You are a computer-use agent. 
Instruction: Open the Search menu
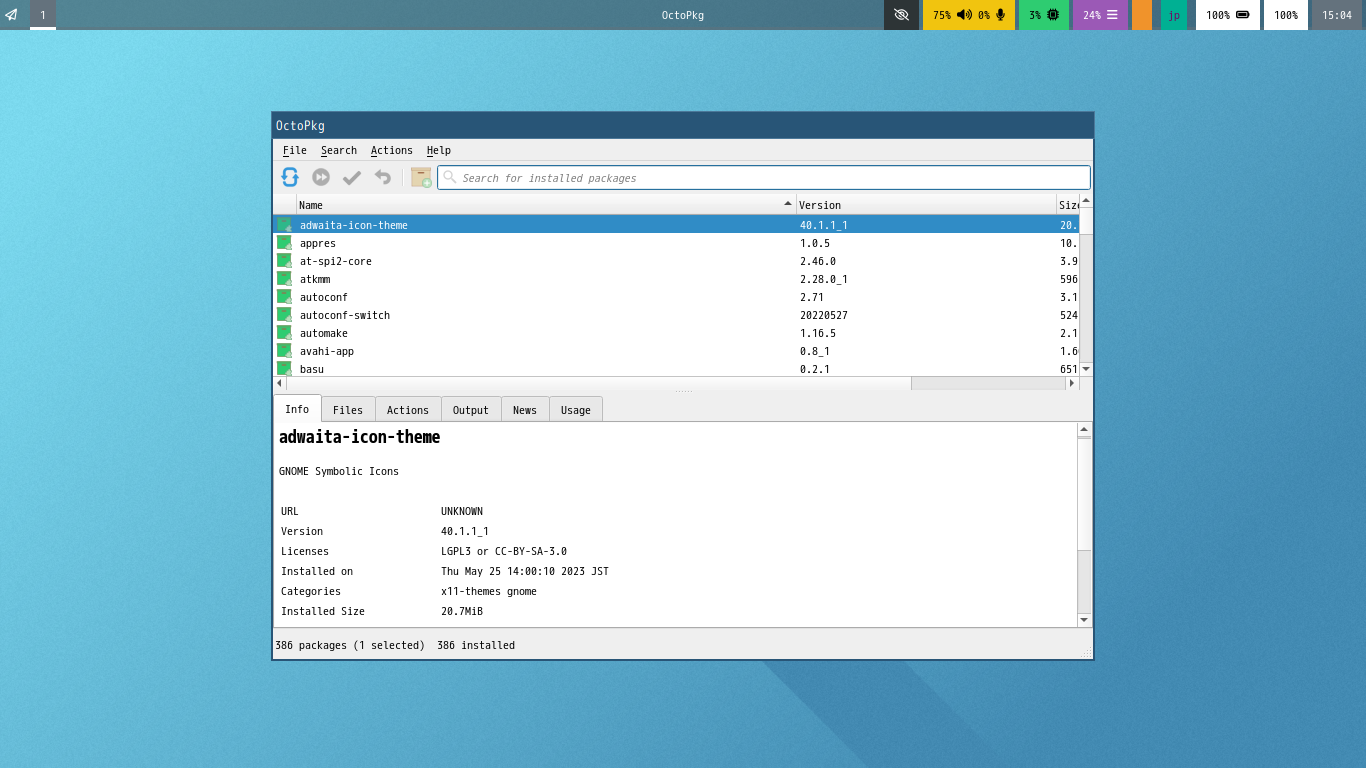click(338, 150)
